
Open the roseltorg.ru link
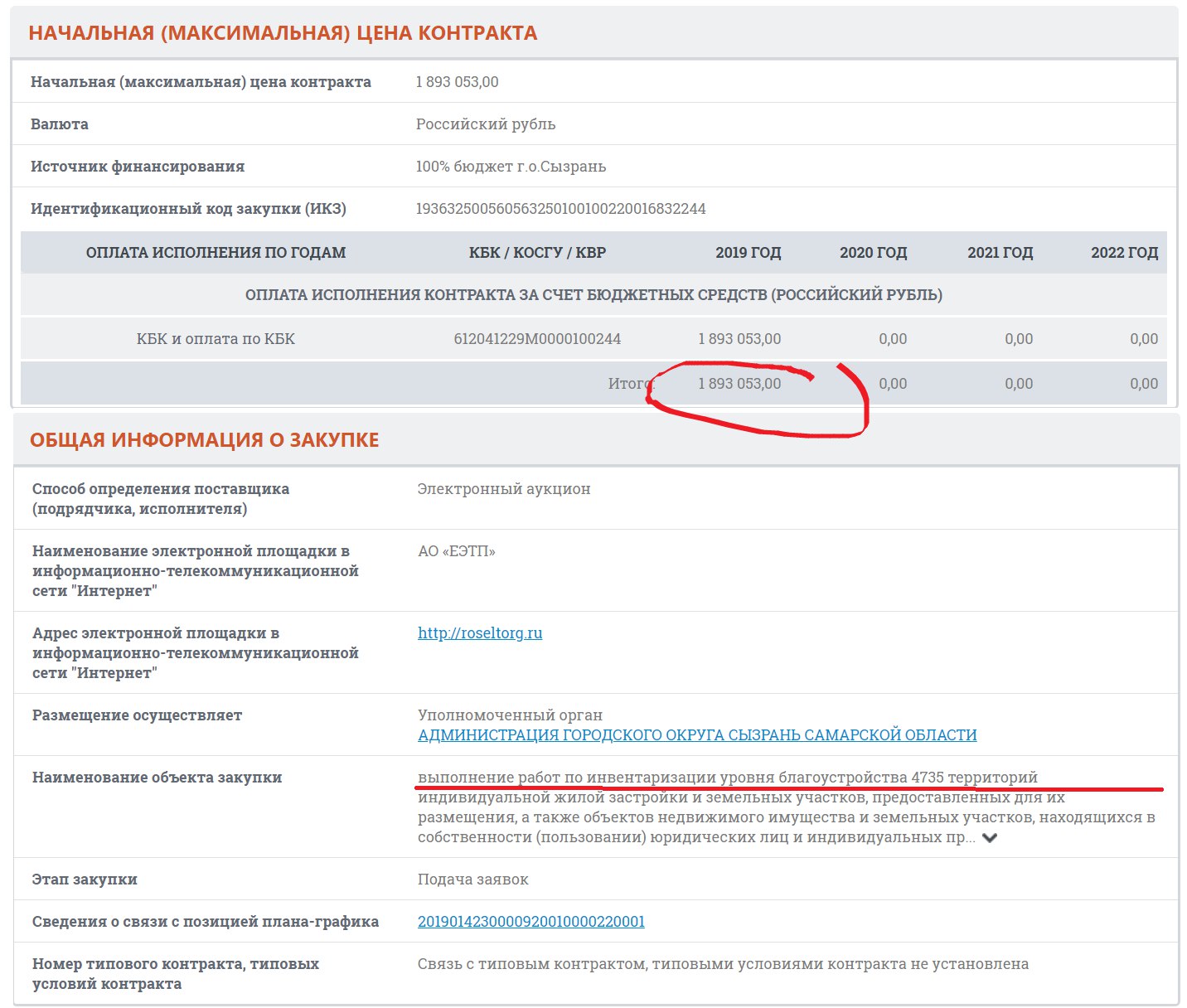[x=480, y=633]
